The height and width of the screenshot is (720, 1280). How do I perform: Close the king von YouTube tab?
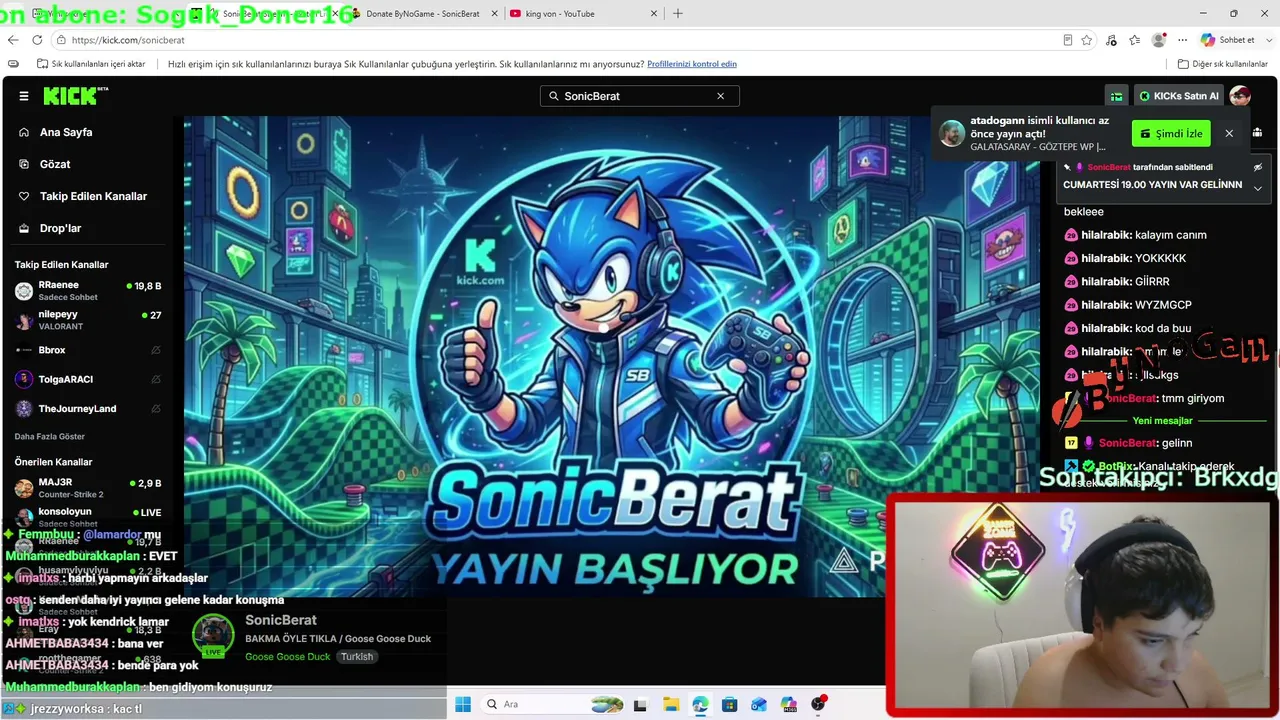(654, 14)
